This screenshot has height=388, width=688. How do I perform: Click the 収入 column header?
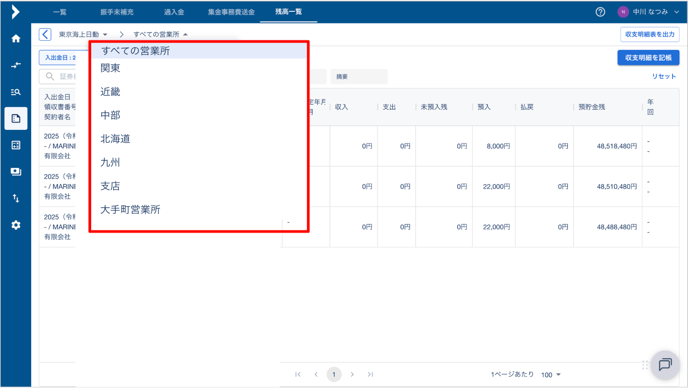click(342, 107)
